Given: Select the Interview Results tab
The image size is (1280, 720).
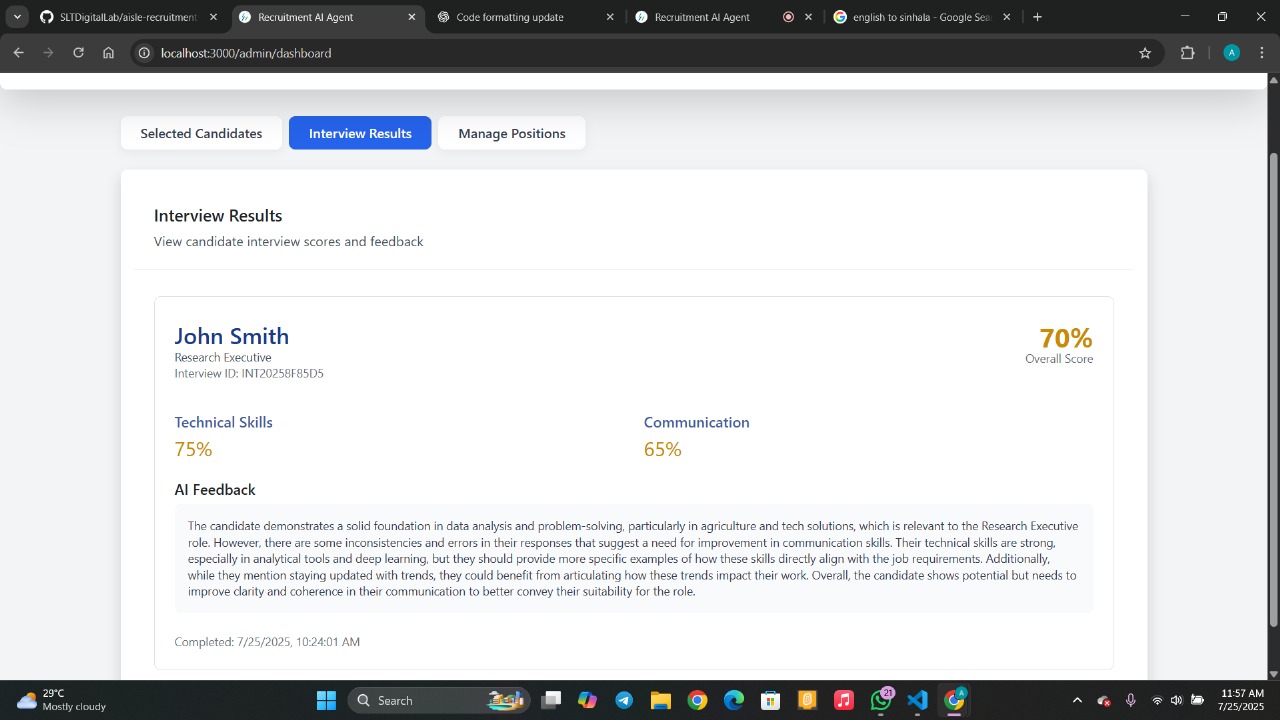Looking at the screenshot, I should [x=360, y=133].
